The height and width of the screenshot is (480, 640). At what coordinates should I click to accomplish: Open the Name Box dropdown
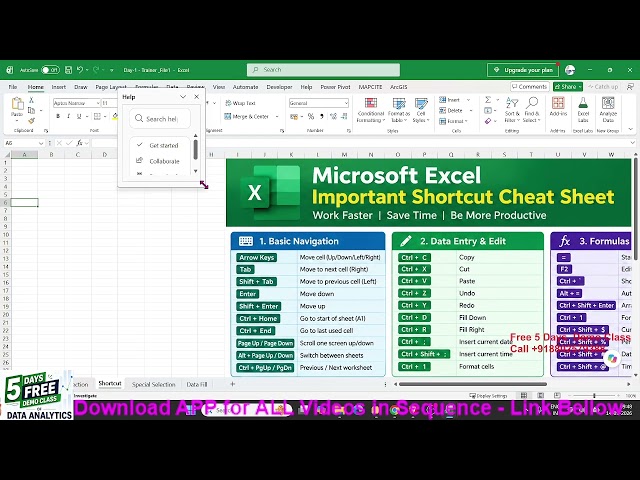(41, 143)
